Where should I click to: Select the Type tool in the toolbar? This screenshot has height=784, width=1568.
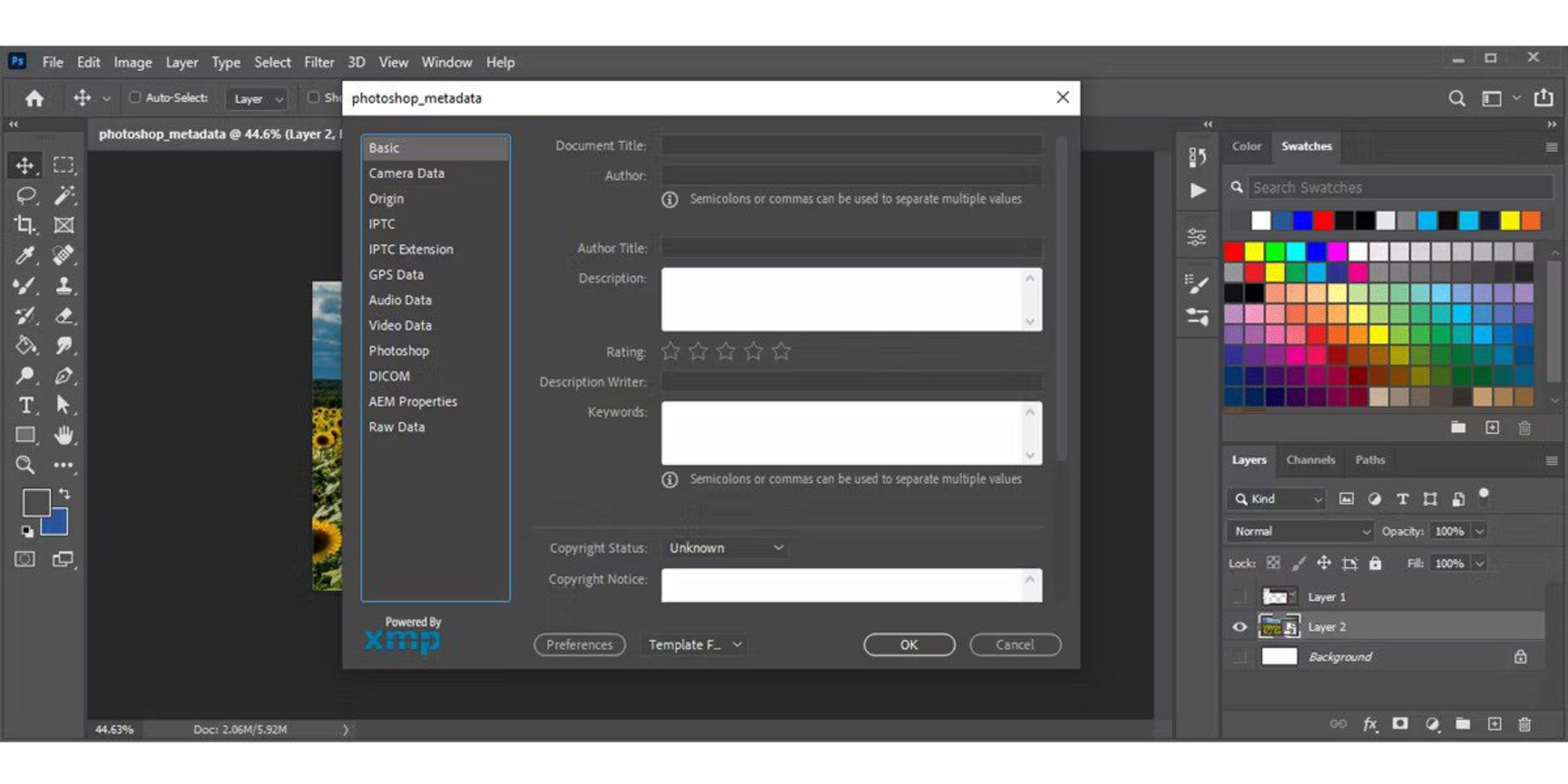pyautogui.click(x=25, y=405)
